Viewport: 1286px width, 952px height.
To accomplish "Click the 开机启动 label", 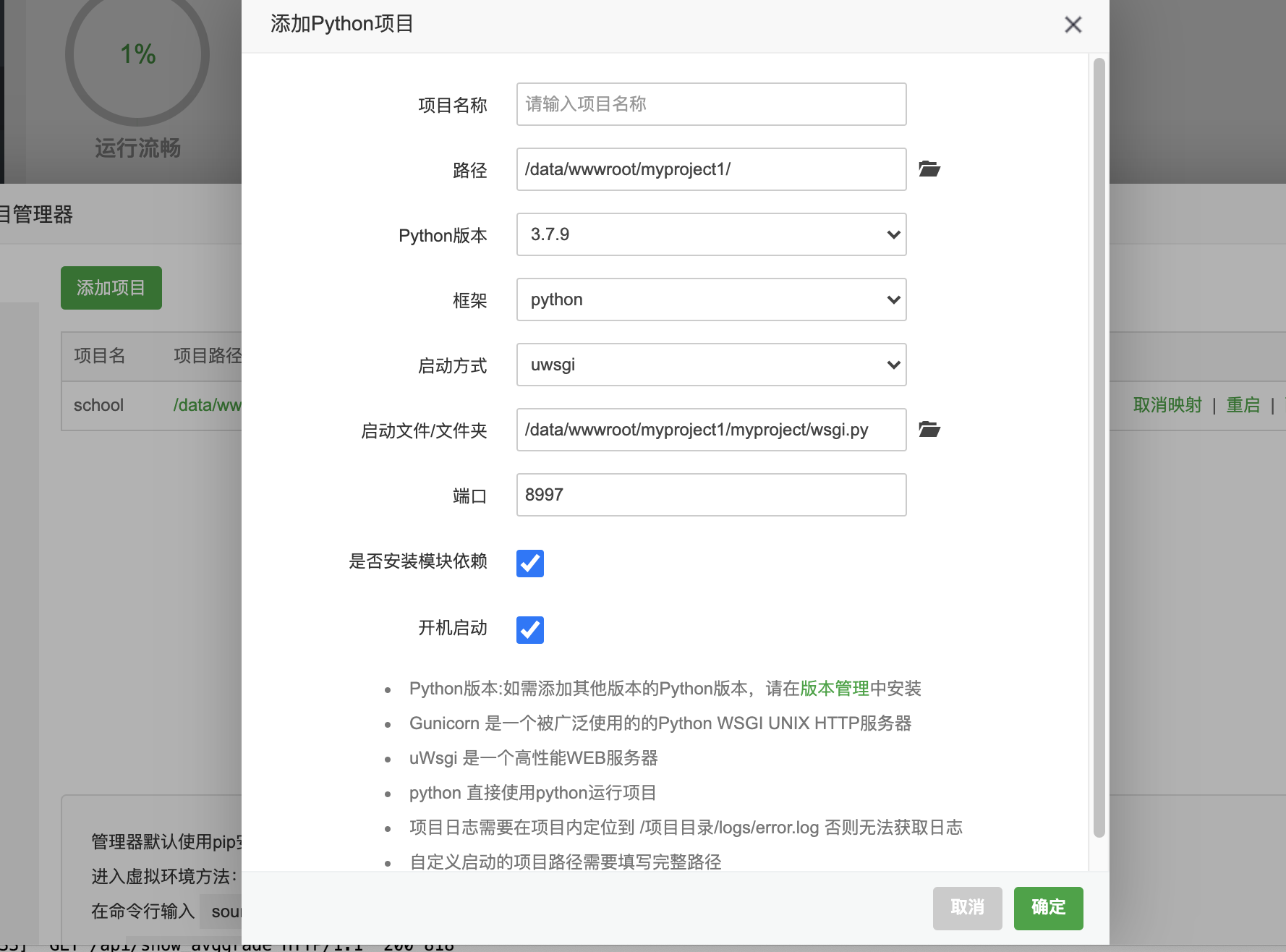I will click(x=453, y=628).
